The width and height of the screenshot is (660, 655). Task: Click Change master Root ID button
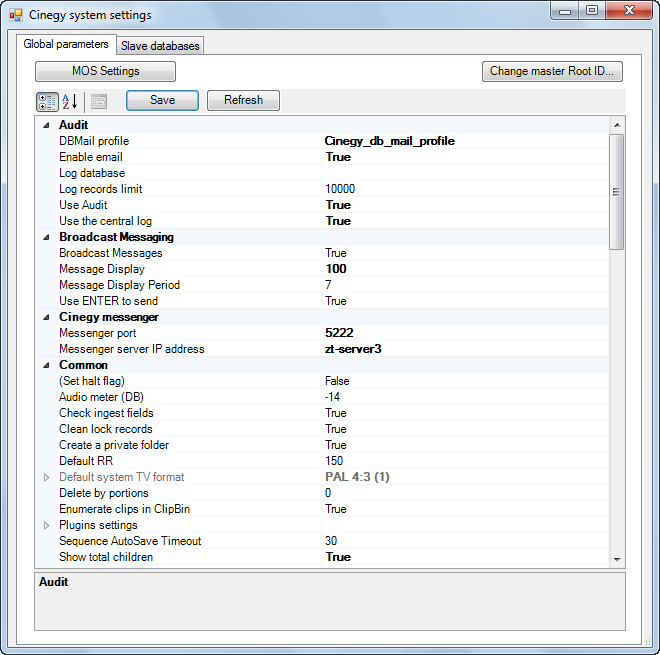(x=552, y=71)
